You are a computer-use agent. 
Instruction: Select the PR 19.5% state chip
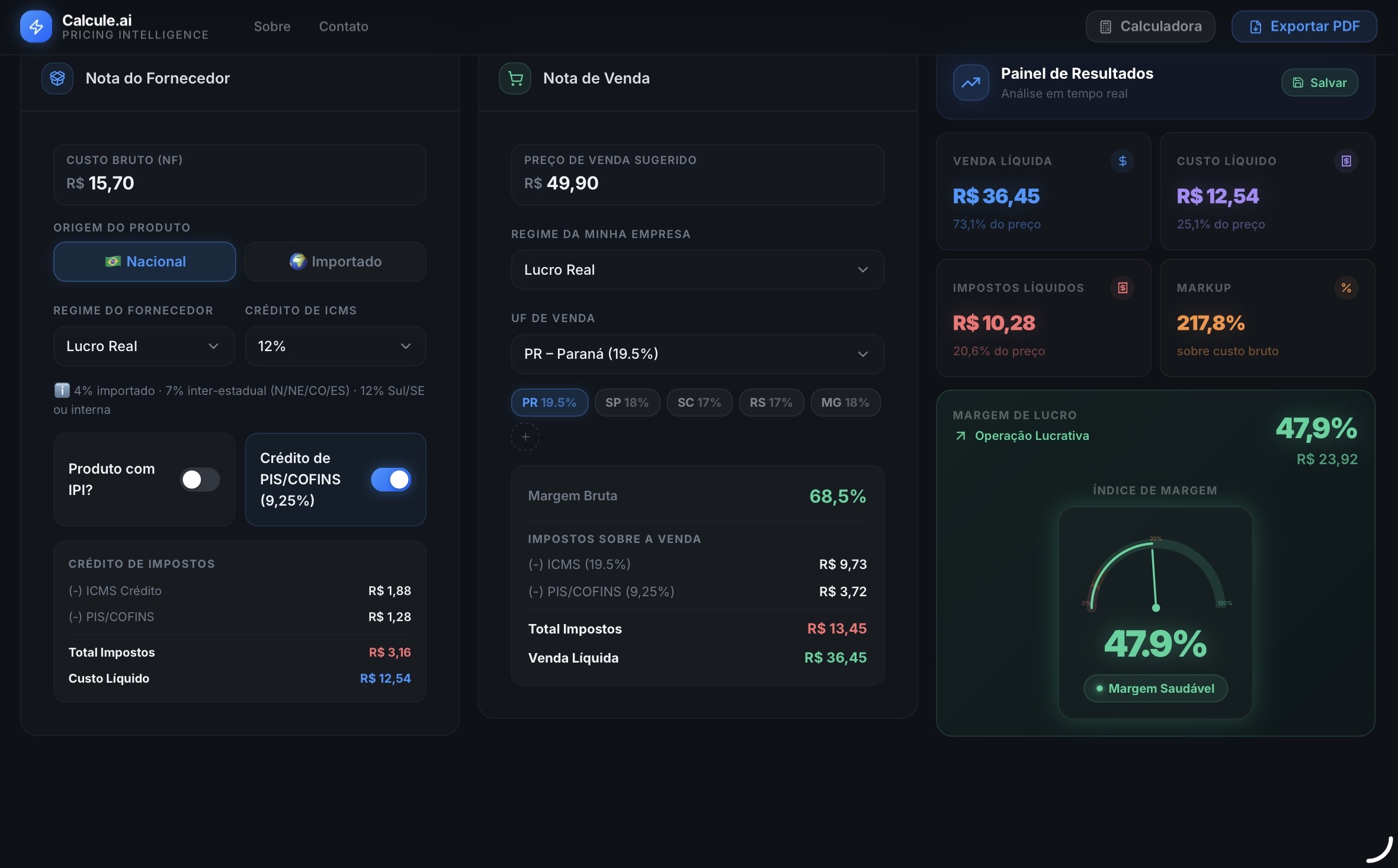point(549,403)
